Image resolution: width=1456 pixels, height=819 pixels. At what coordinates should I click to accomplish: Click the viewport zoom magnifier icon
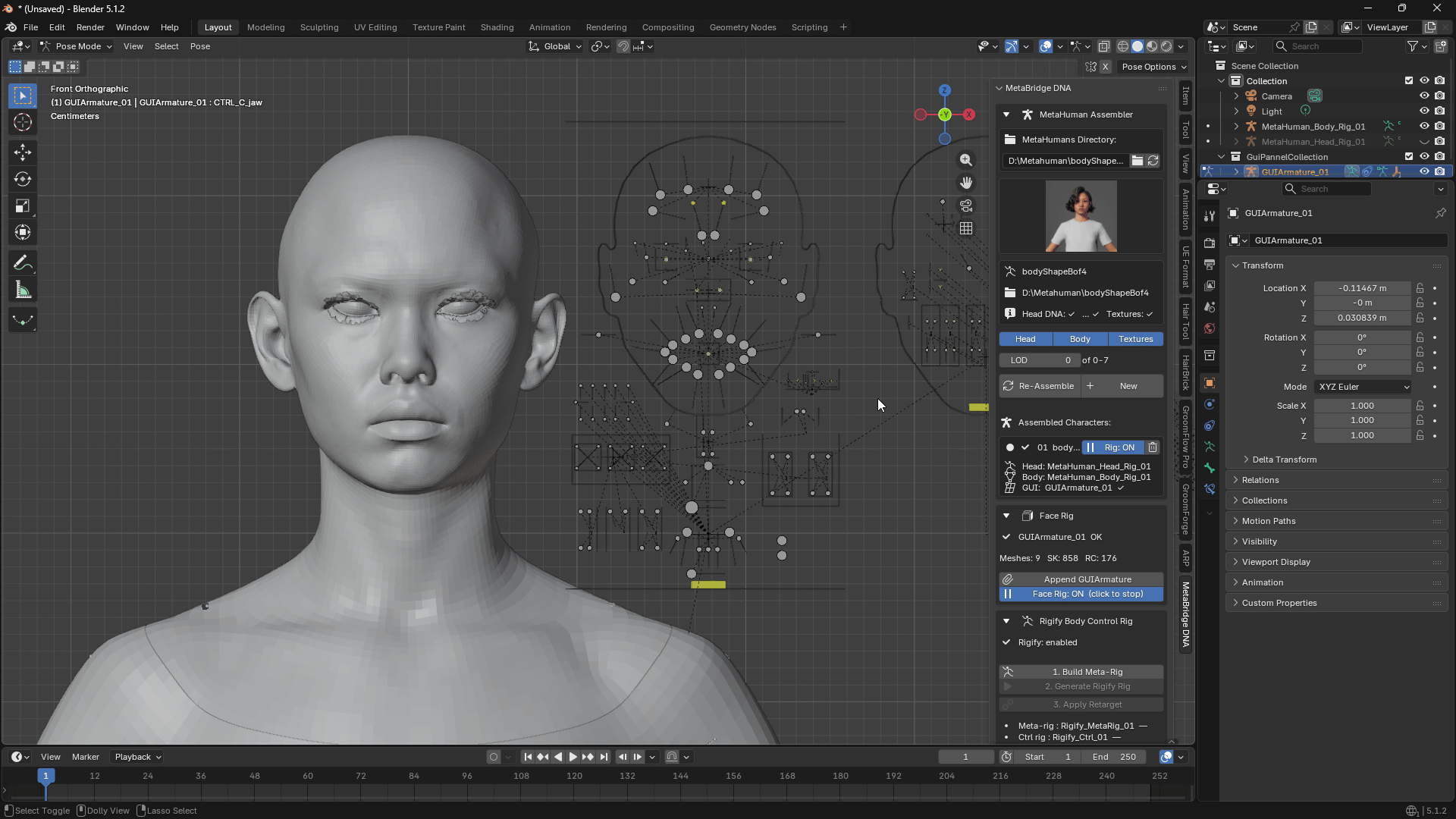pyautogui.click(x=966, y=160)
